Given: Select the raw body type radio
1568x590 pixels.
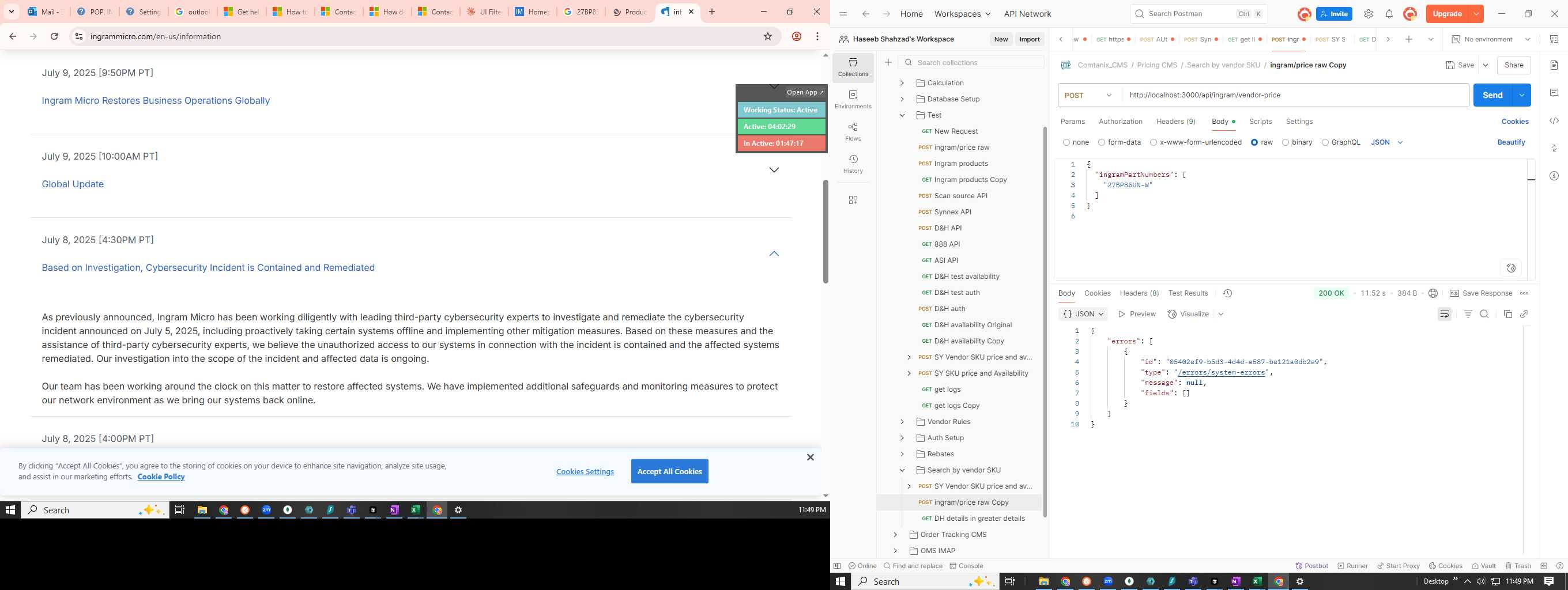Looking at the screenshot, I should 1254,142.
